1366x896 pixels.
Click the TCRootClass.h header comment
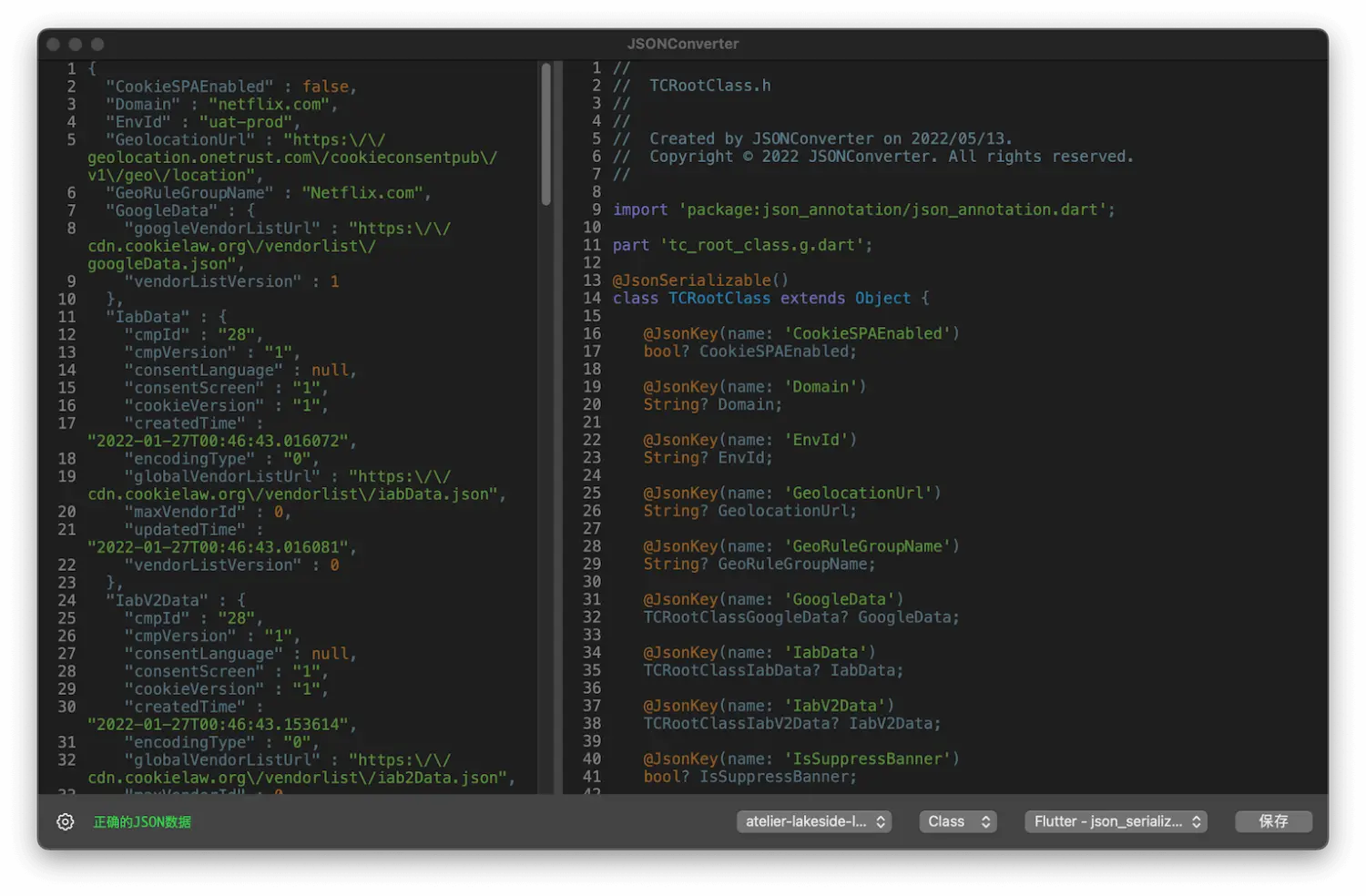click(x=708, y=86)
